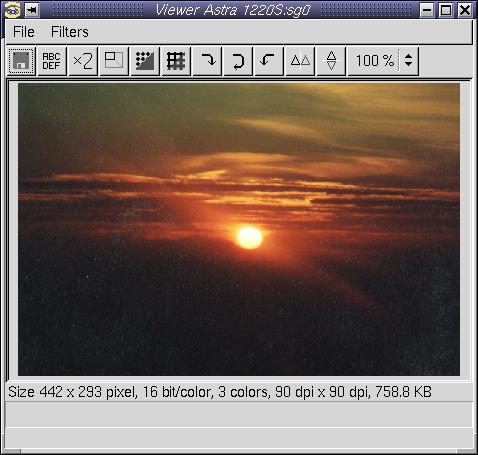Flip image vertically icon
478x455 pixels.
coord(331,61)
